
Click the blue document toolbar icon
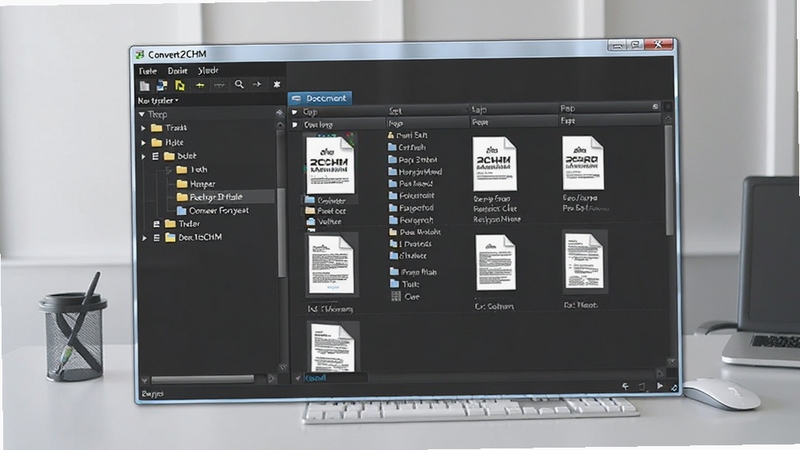pyautogui.click(x=162, y=85)
